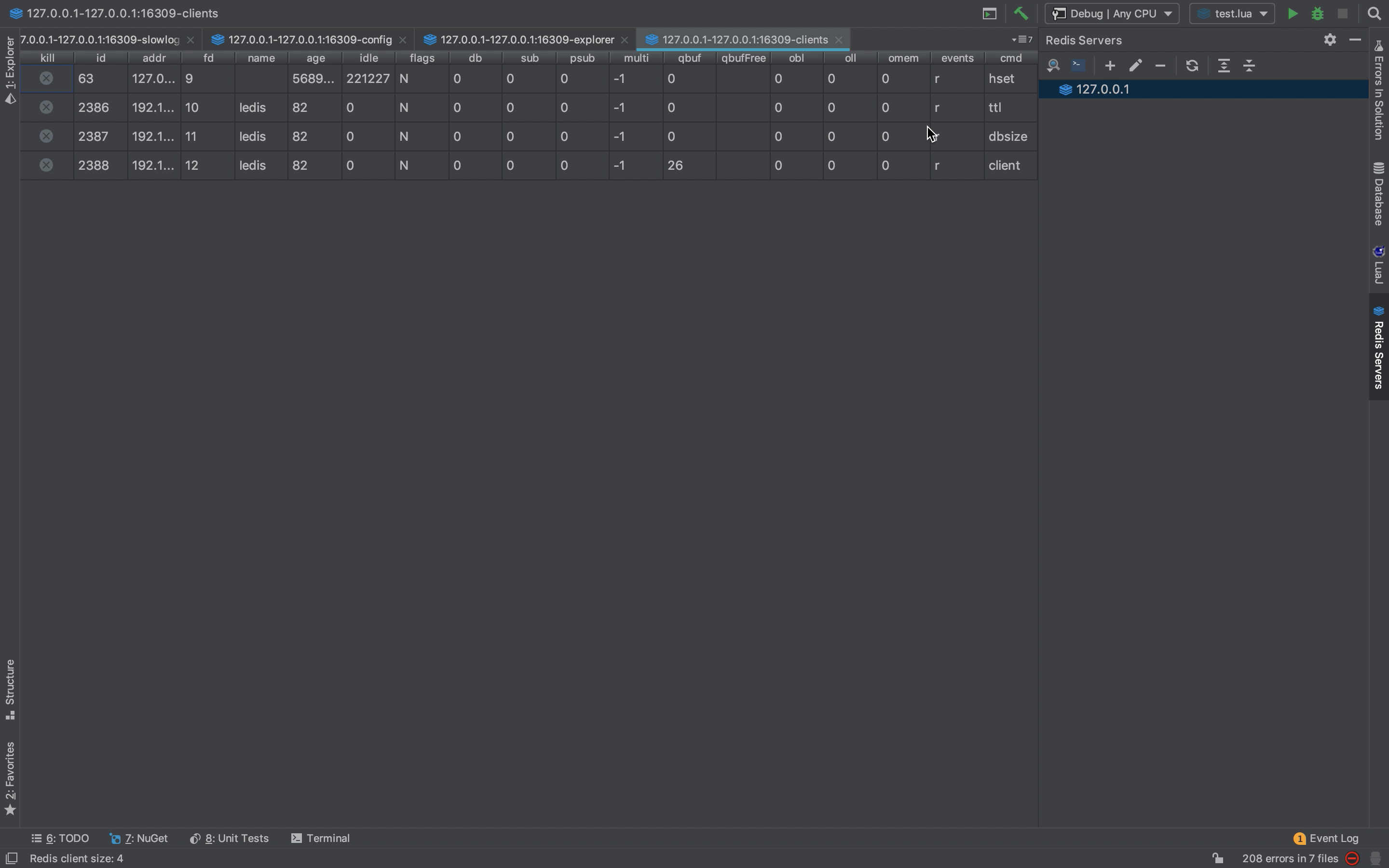The height and width of the screenshot is (868, 1389).
Task: Open the TODO tool window
Action: (x=60, y=838)
